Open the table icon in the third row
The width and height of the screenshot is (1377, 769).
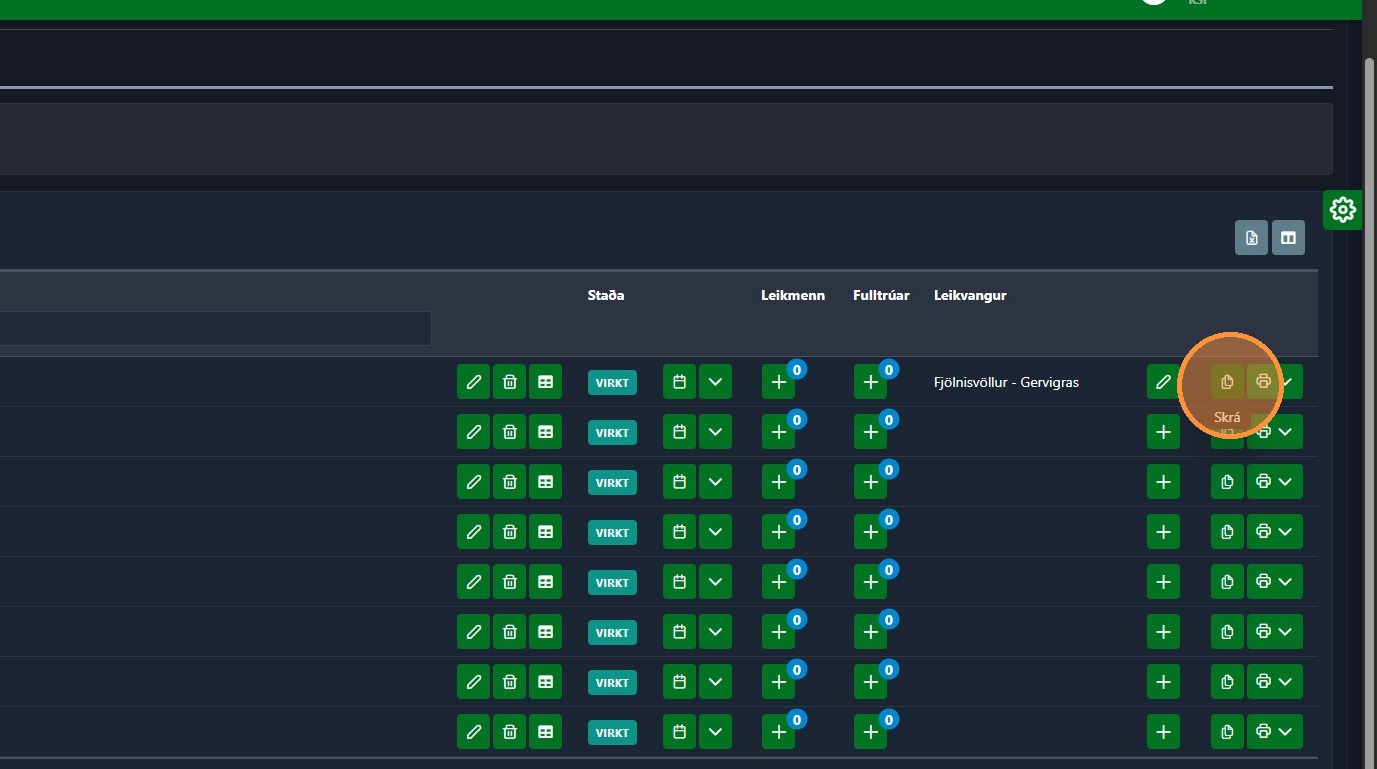click(545, 482)
